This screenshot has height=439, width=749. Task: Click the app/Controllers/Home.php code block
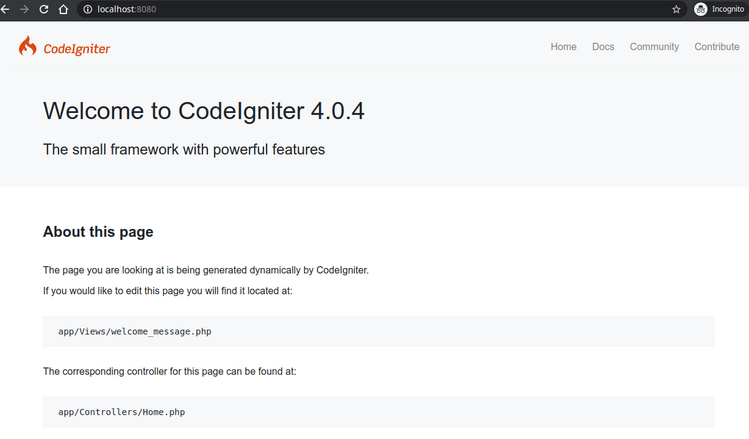[378, 412]
